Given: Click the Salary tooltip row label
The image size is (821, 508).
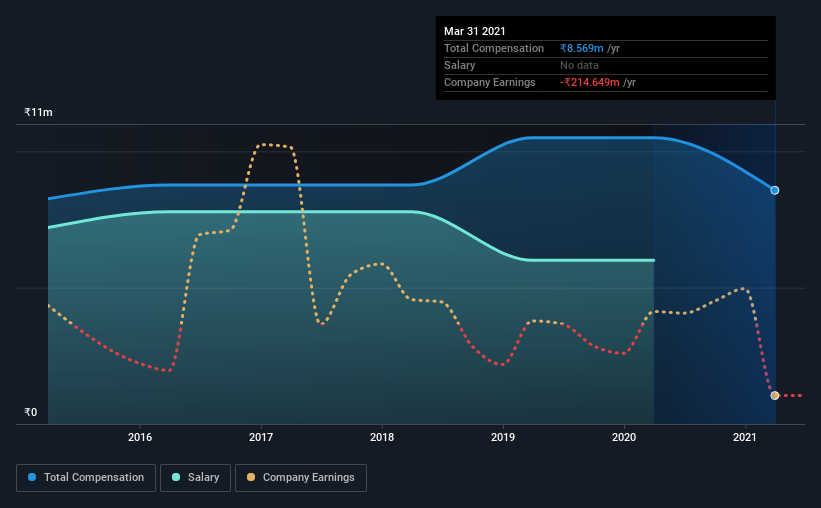Looking at the screenshot, I should click(x=459, y=65).
